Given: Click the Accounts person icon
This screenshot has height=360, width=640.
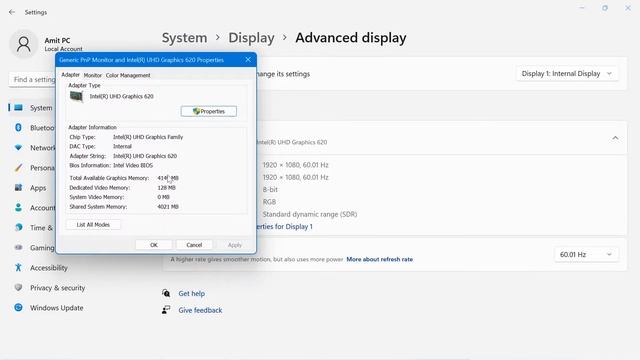Looking at the screenshot, I should tap(18, 208).
